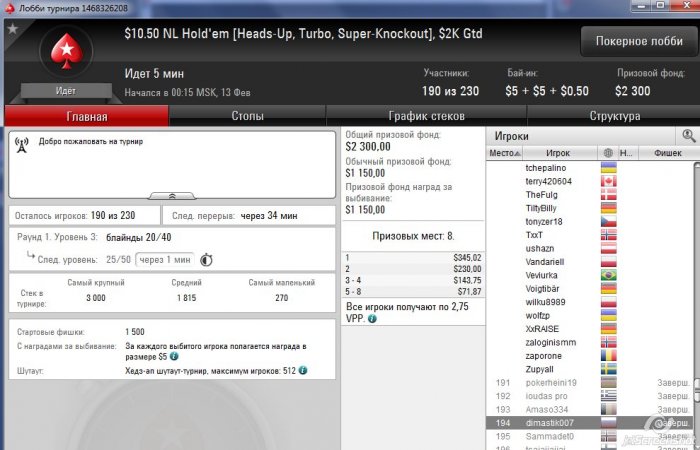Click the favorite star icon

12,29
